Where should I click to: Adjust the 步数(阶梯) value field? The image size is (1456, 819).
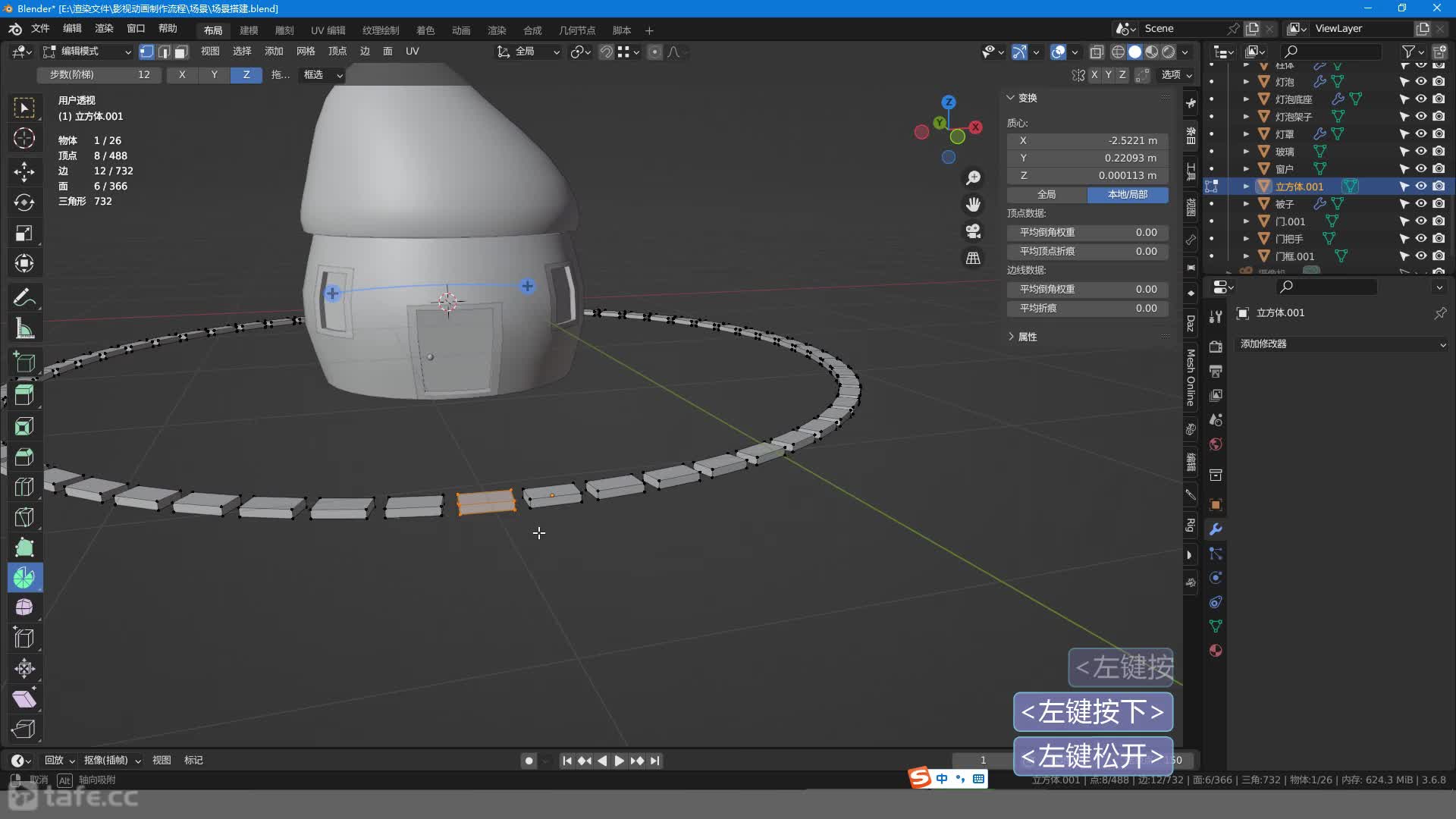coord(99,74)
